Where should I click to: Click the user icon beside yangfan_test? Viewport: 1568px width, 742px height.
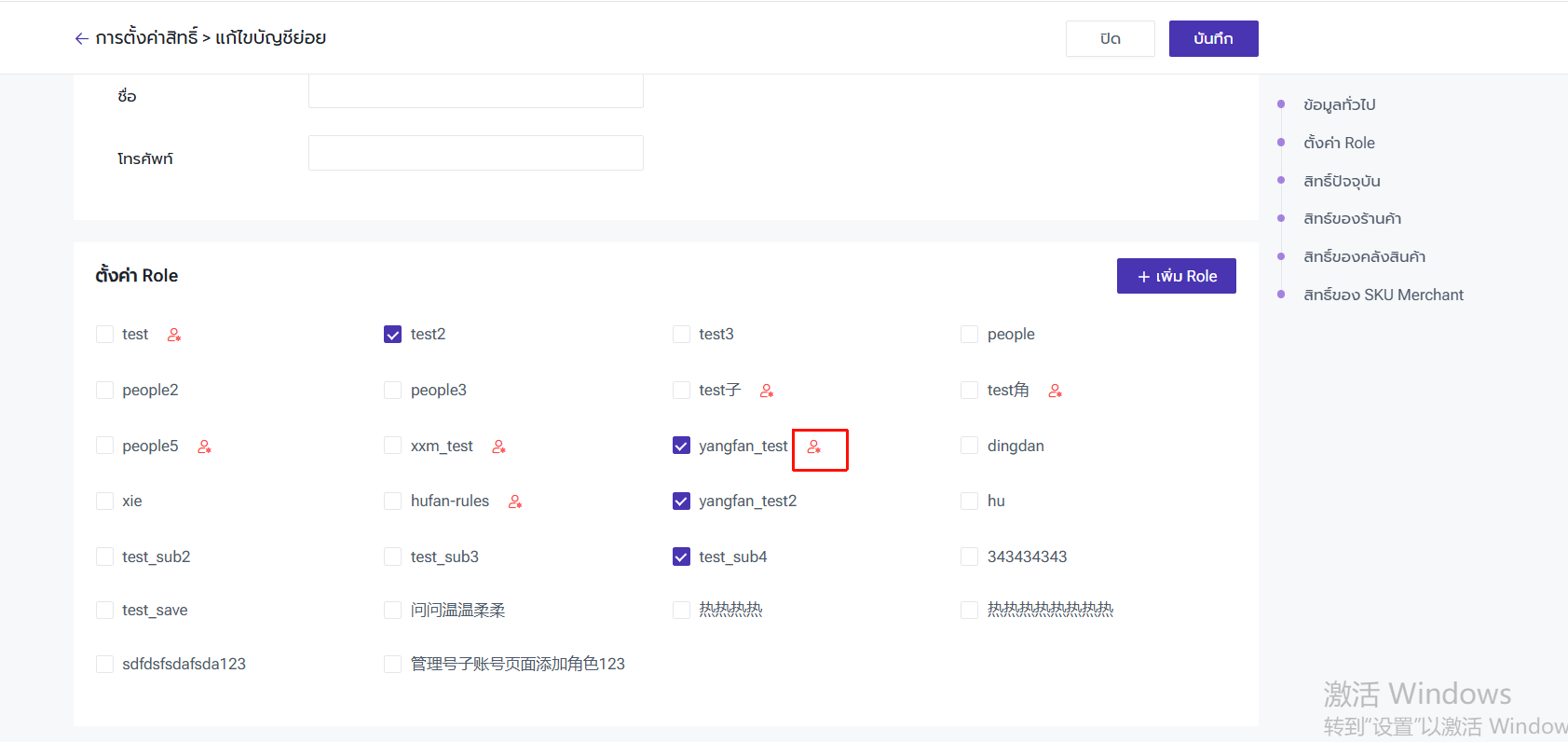(814, 447)
